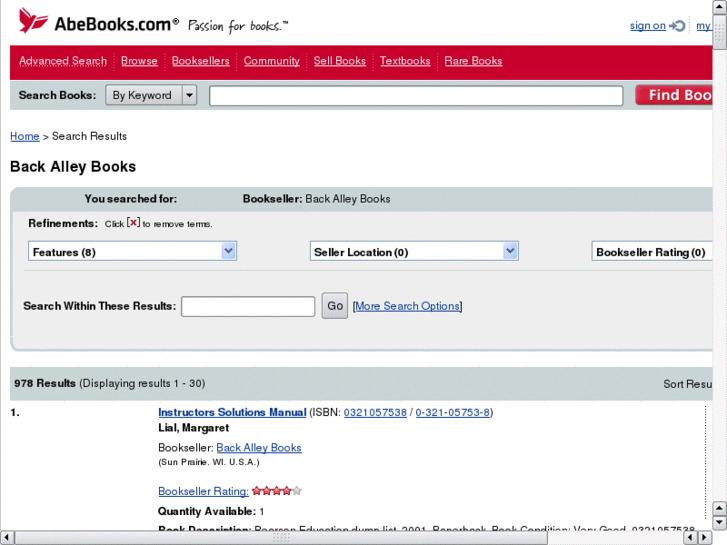Image resolution: width=727 pixels, height=545 pixels.
Task: Click the sign on link
Action: click(x=648, y=26)
